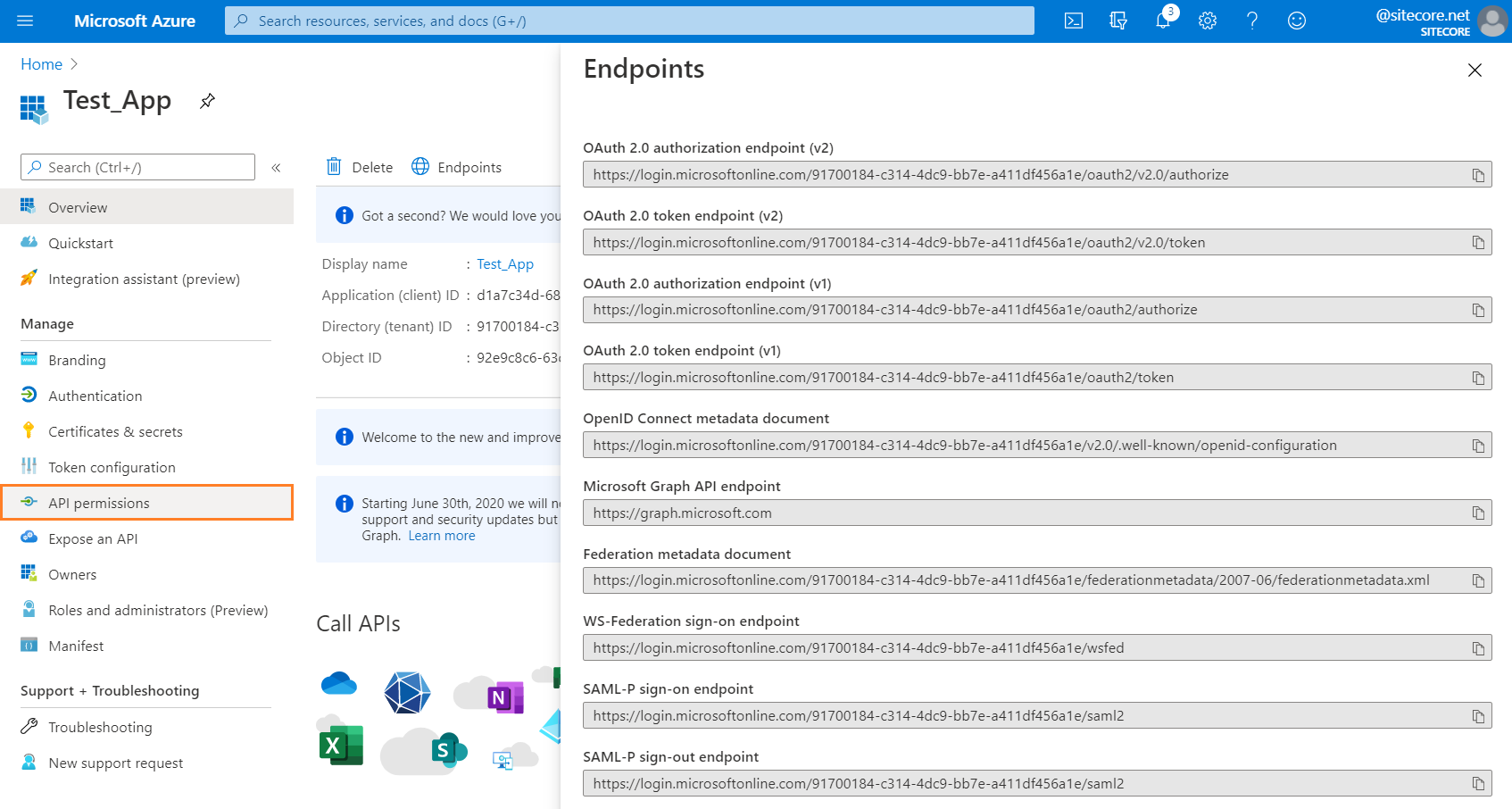Screen dimensions: 1512x809
Task: Open the Test_App display name link
Action: pos(505,264)
